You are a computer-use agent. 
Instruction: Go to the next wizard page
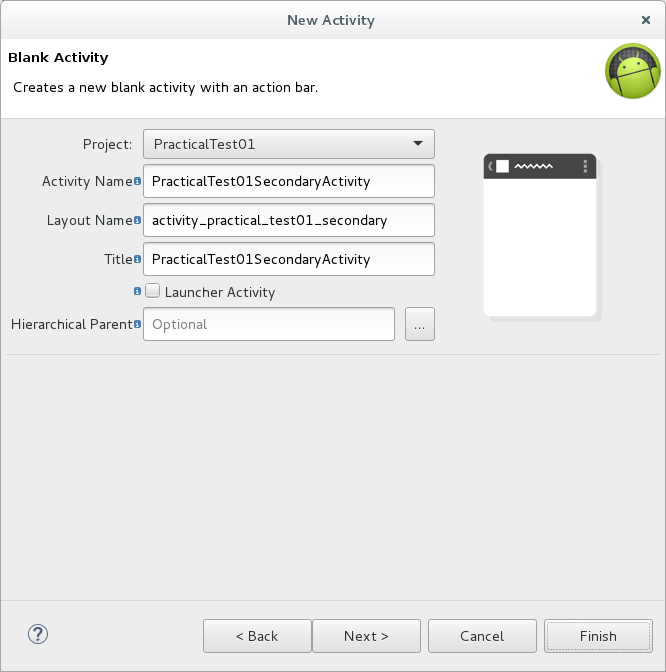(x=366, y=636)
